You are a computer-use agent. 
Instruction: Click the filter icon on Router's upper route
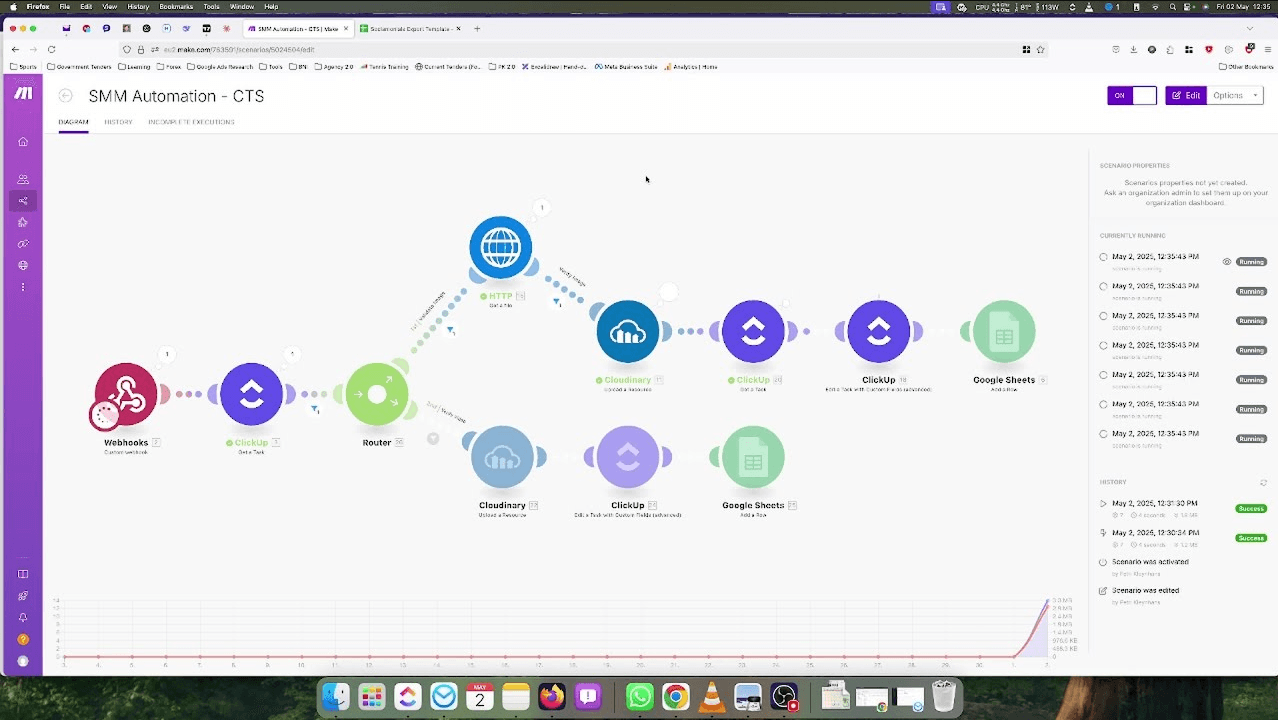[450, 330]
